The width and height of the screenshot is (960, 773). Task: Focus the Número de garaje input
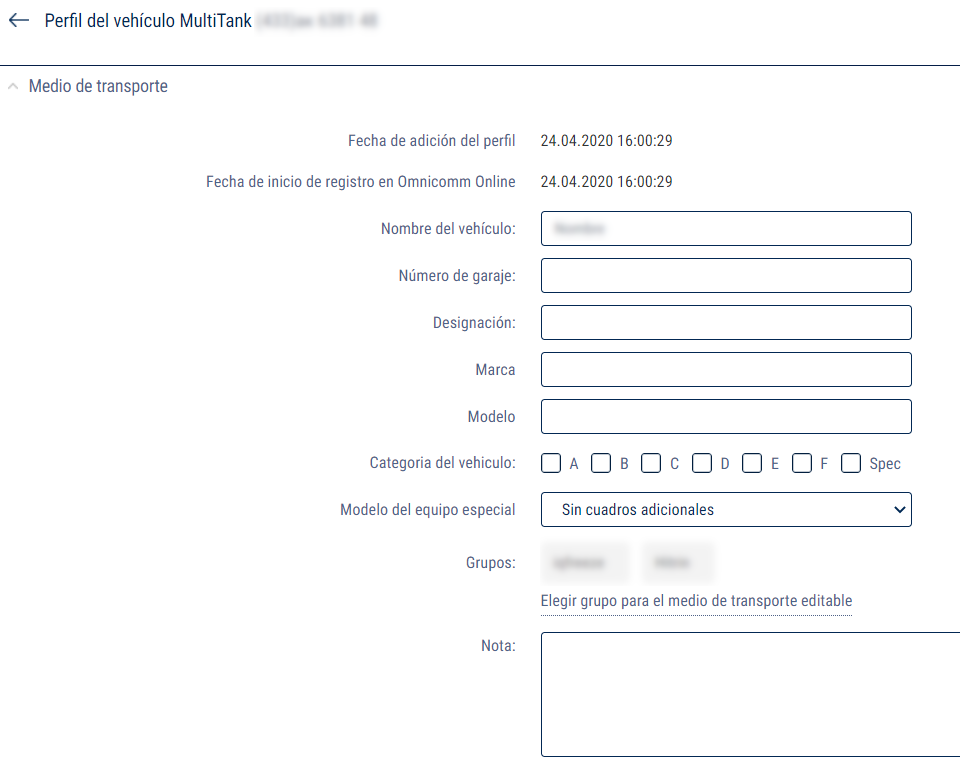click(726, 275)
